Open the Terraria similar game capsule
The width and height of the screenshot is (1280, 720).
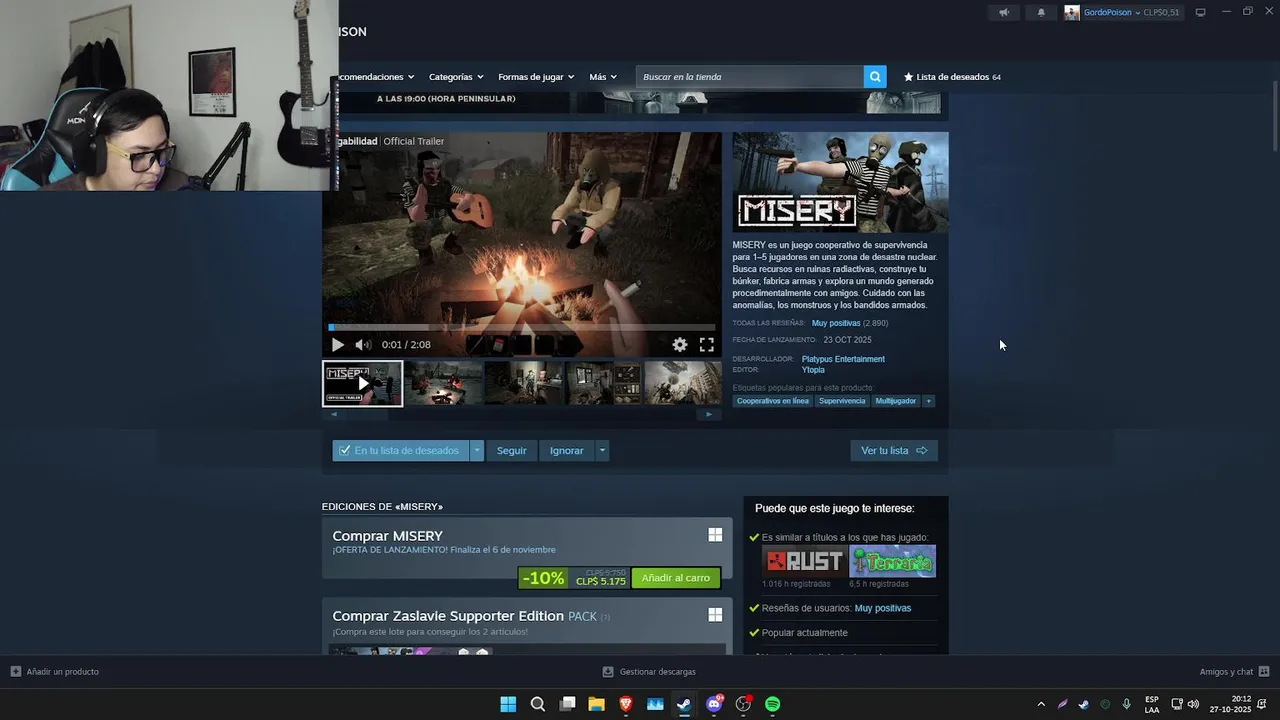(893, 561)
